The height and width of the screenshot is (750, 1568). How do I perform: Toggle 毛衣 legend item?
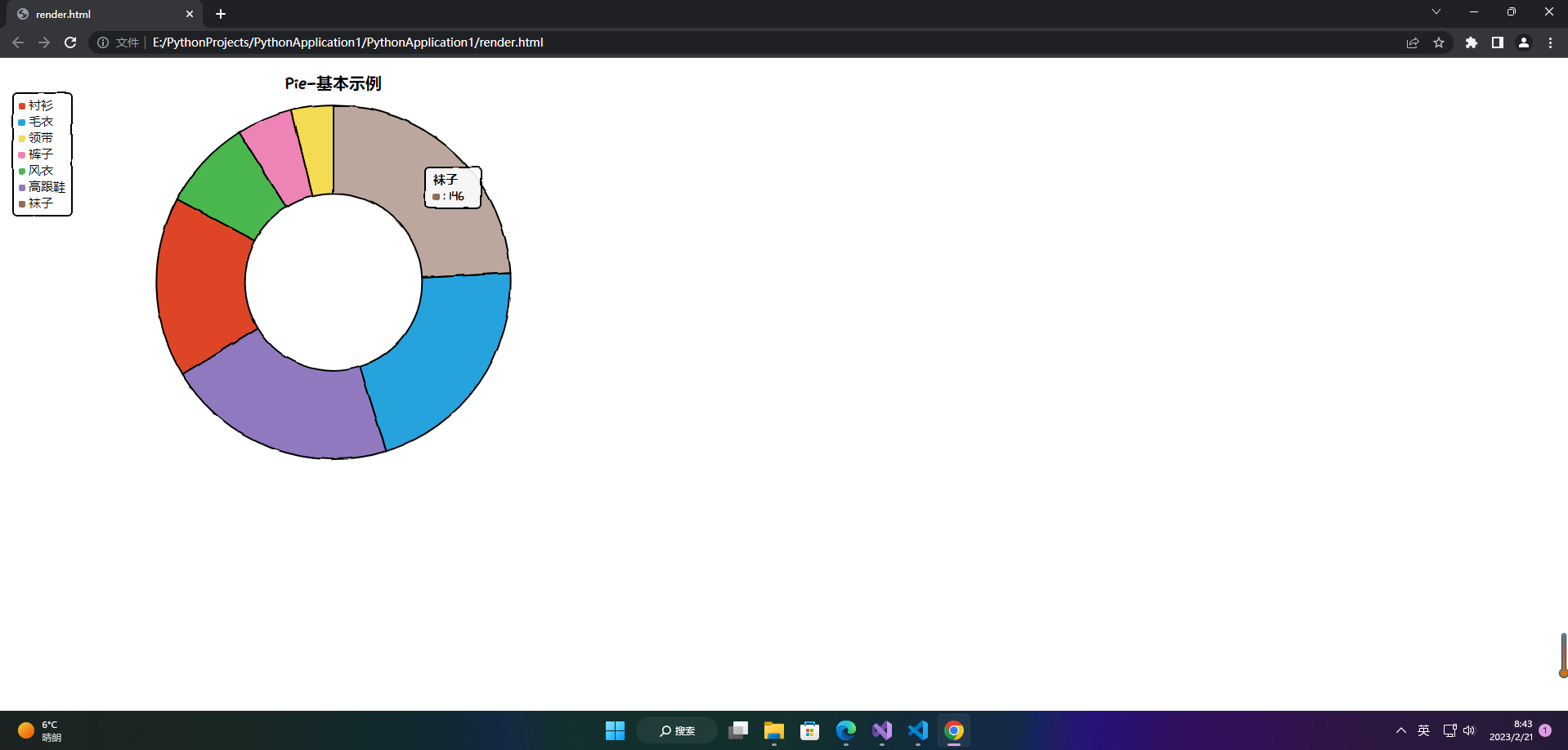tap(36, 122)
